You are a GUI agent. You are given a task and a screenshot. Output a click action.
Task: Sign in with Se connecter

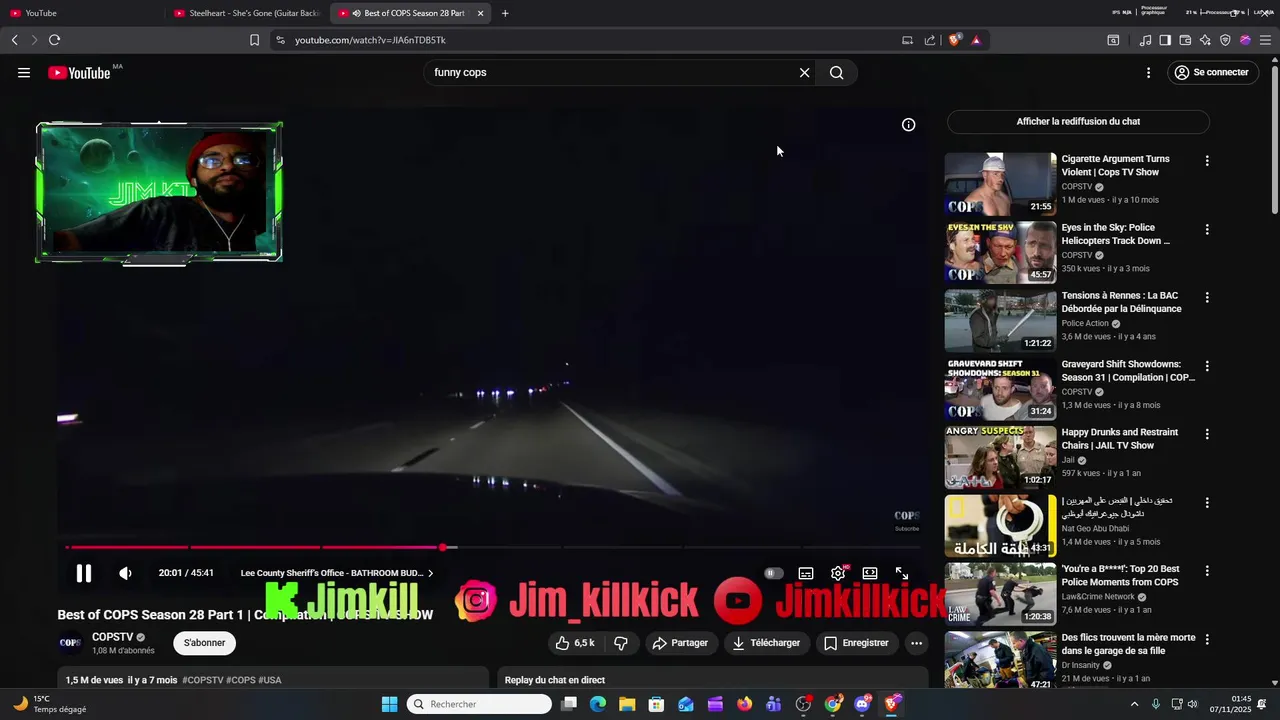[x=1212, y=73]
